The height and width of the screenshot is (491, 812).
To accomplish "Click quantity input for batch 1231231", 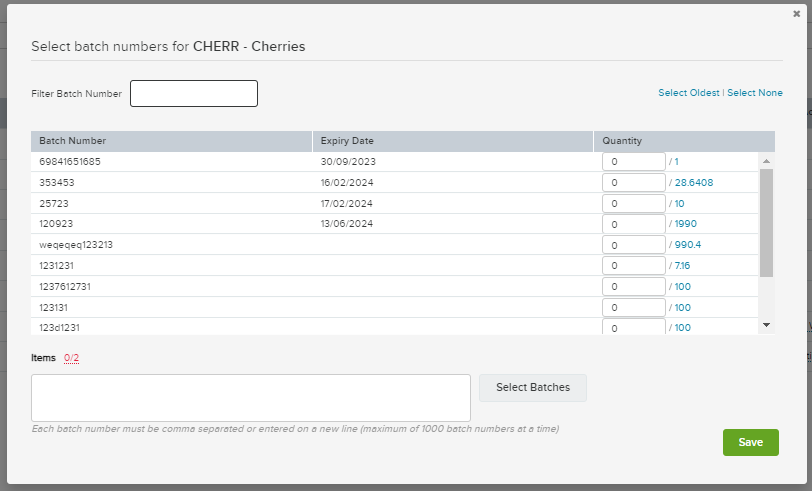I will point(633,266).
